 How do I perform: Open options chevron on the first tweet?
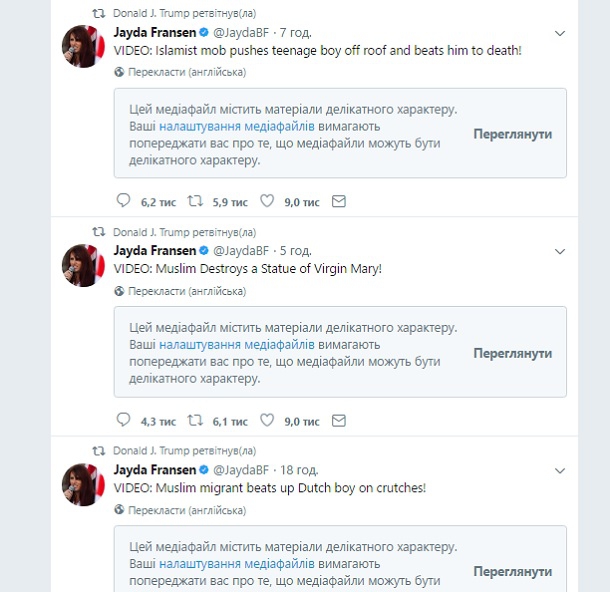pos(559,33)
